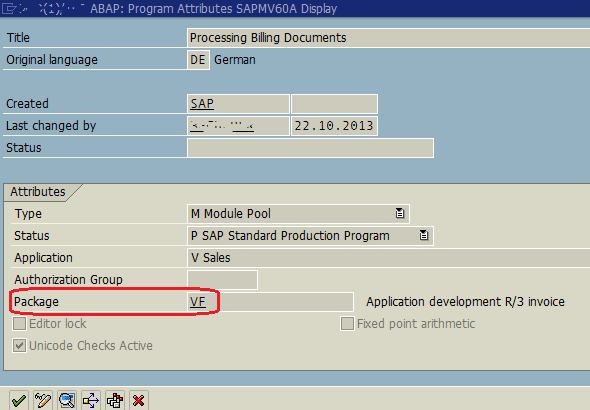
Task: Click the Authorization Group label
Action: tap(68, 279)
